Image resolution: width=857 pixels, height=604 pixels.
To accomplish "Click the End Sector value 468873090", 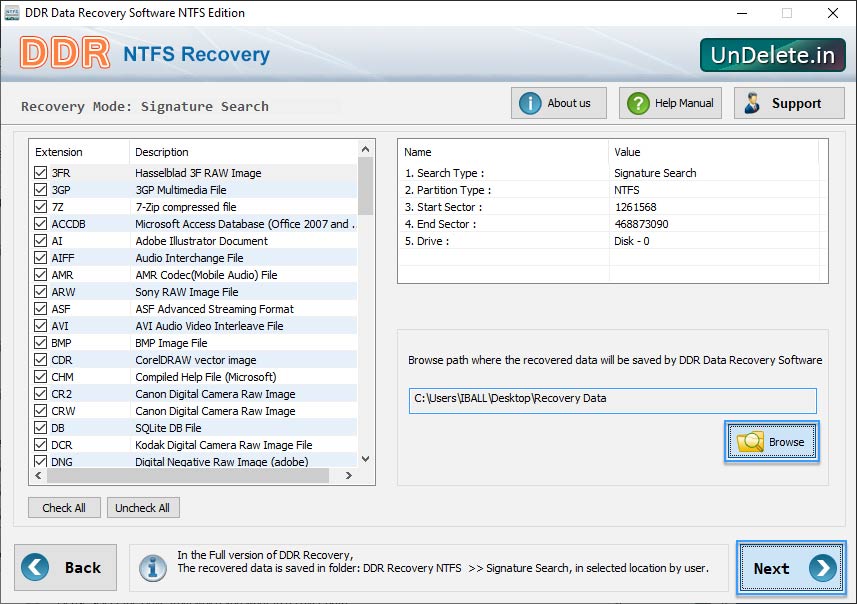I will (641, 224).
